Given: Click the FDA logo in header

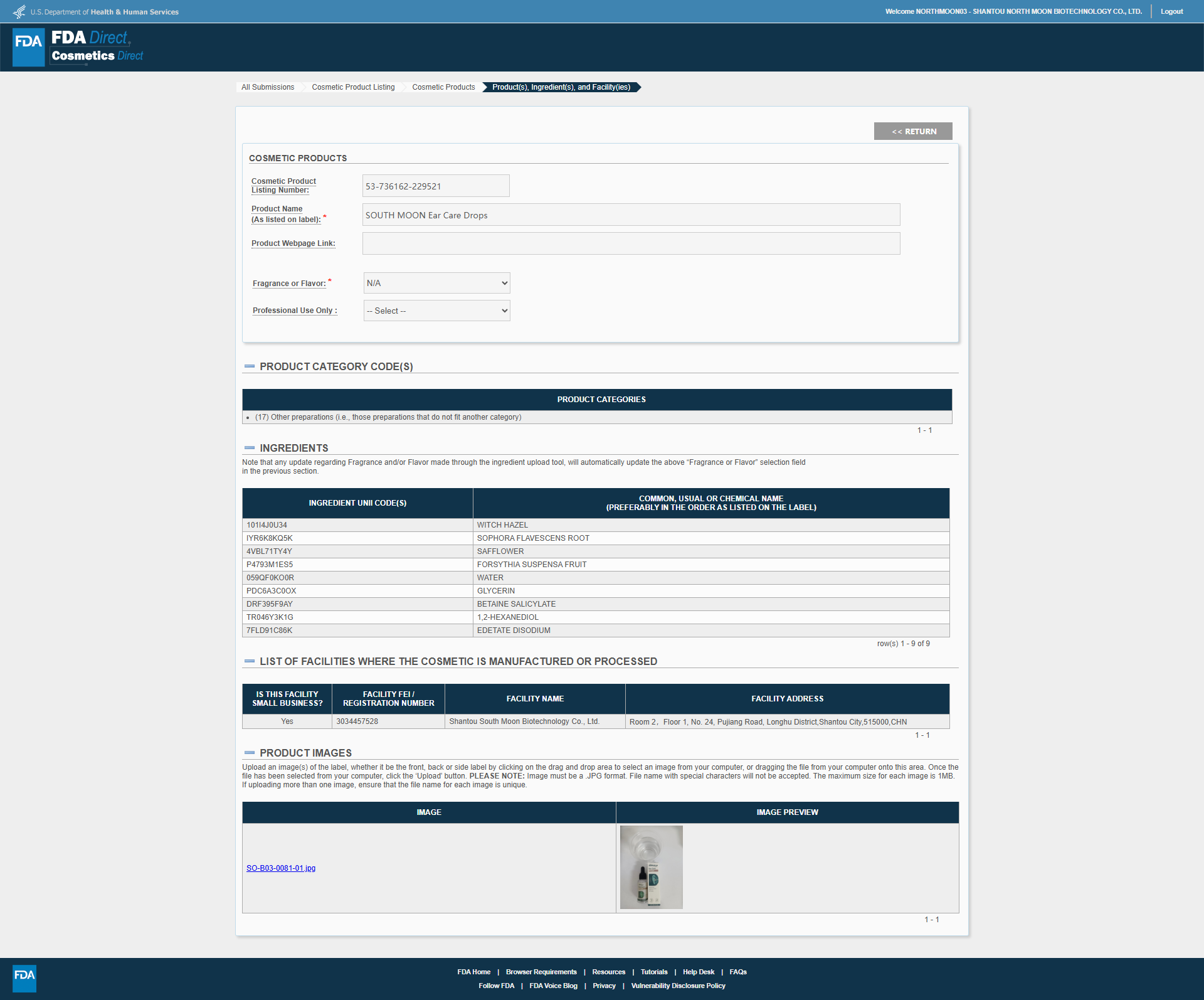Looking at the screenshot, I should coord(29,46).
